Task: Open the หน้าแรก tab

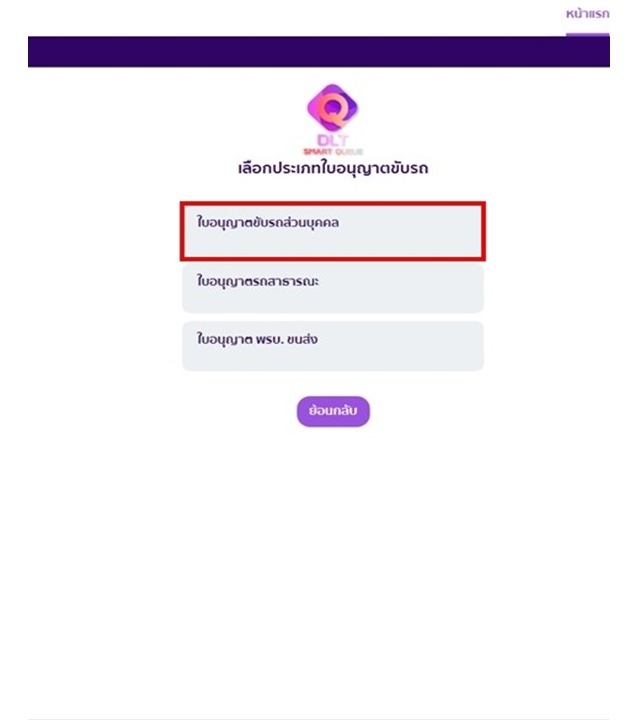Action: (587, 14)
